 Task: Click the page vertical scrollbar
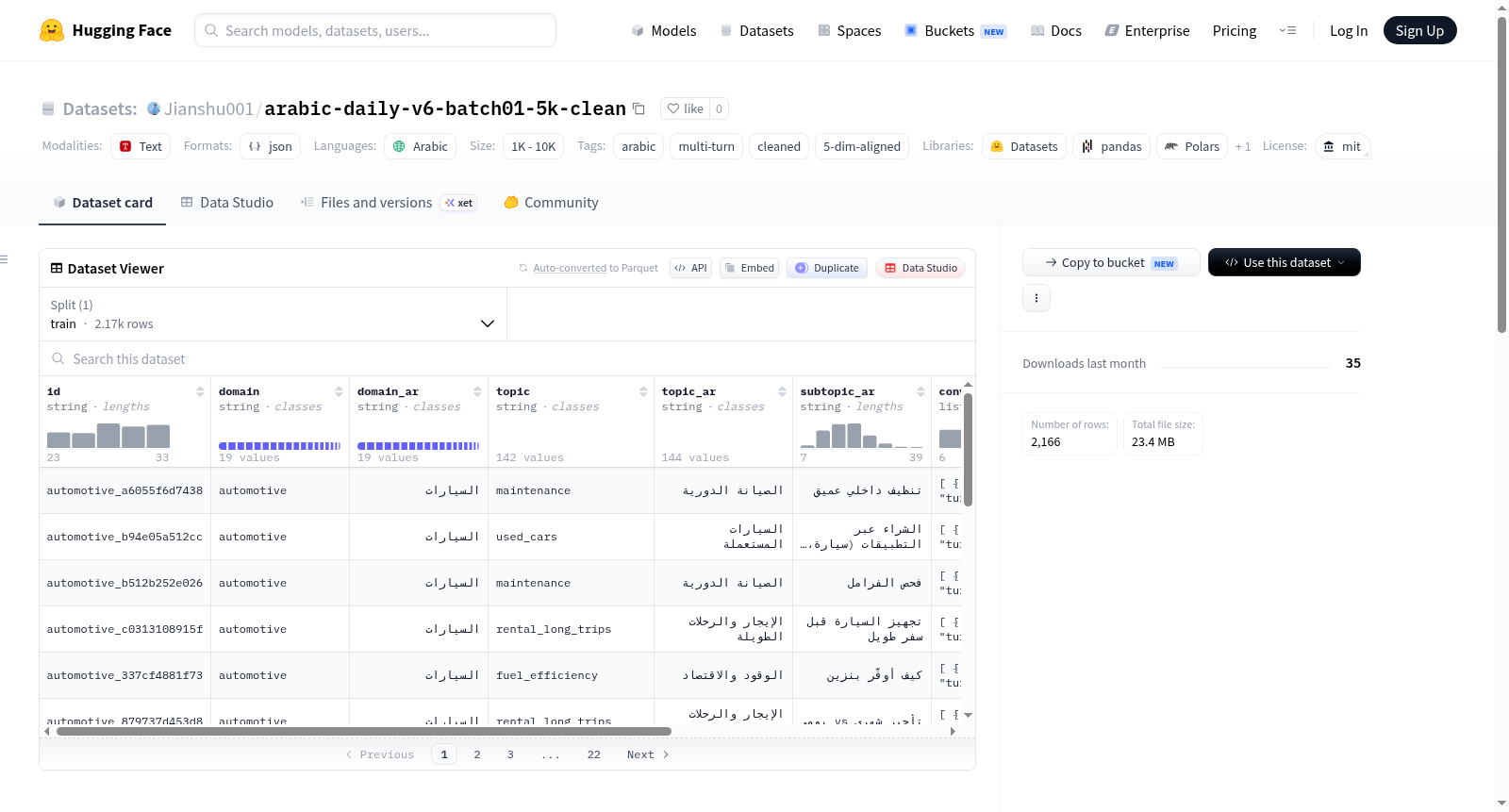(x=1501, y=174)
